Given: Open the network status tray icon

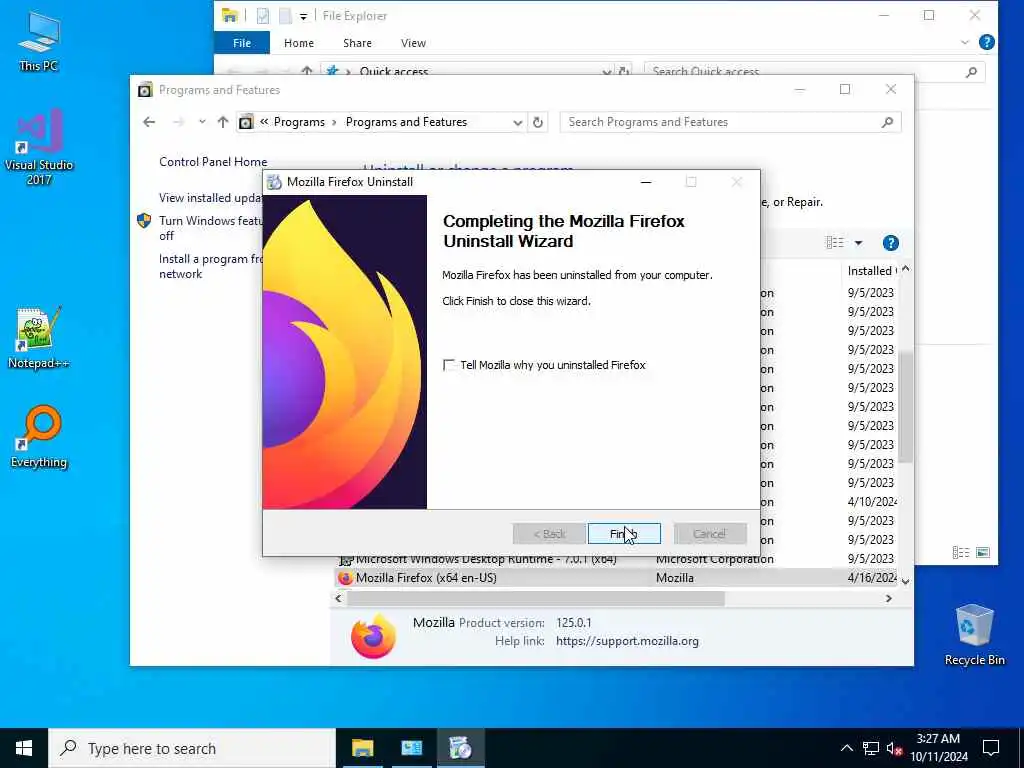Looking at the screenshot, I should [871, 748].
